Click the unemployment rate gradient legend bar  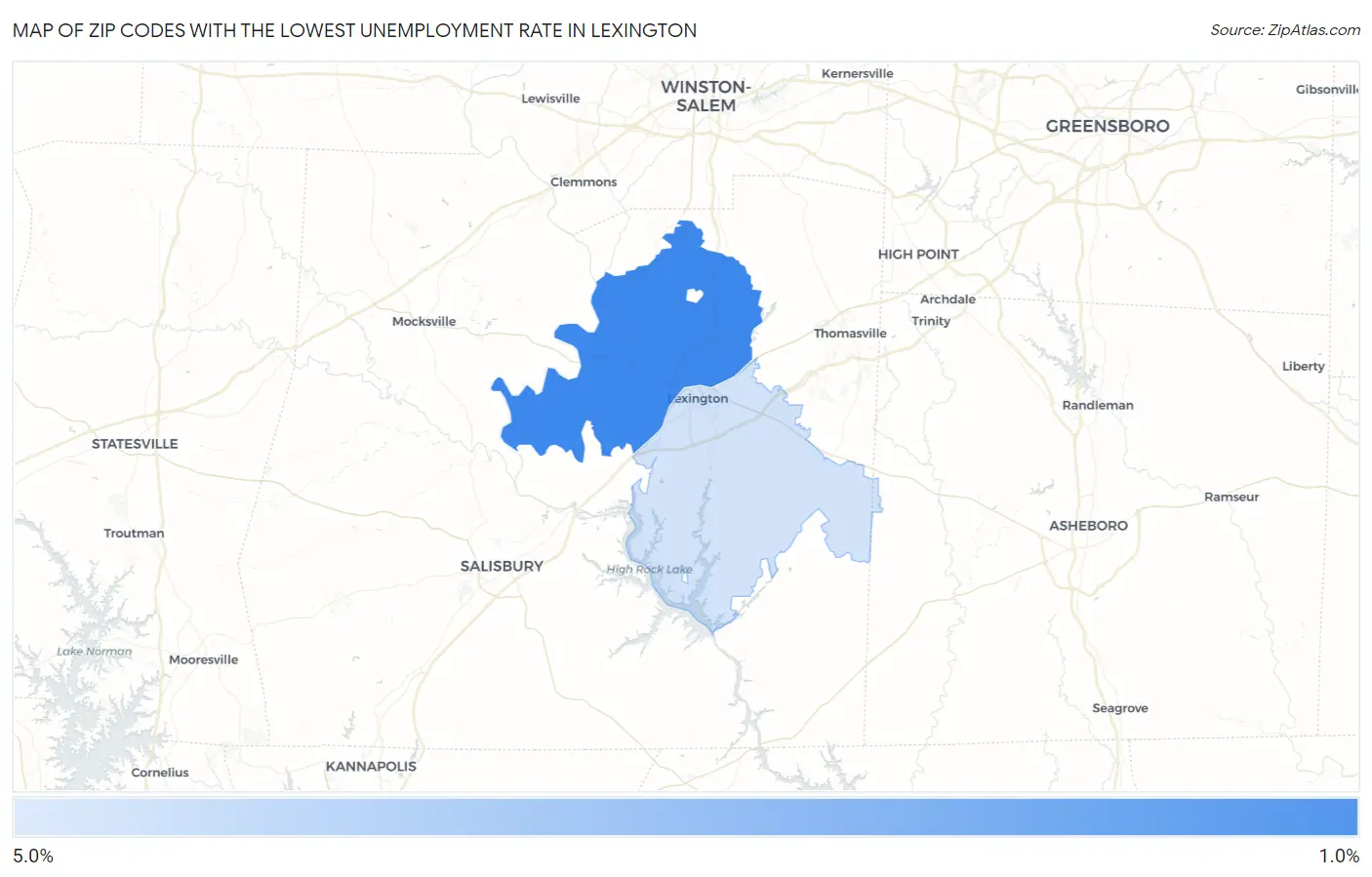685,817
